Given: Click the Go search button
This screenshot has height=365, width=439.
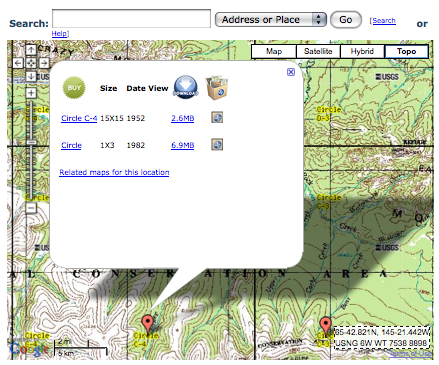Looking at the screenshot, I should coord(346,20).
